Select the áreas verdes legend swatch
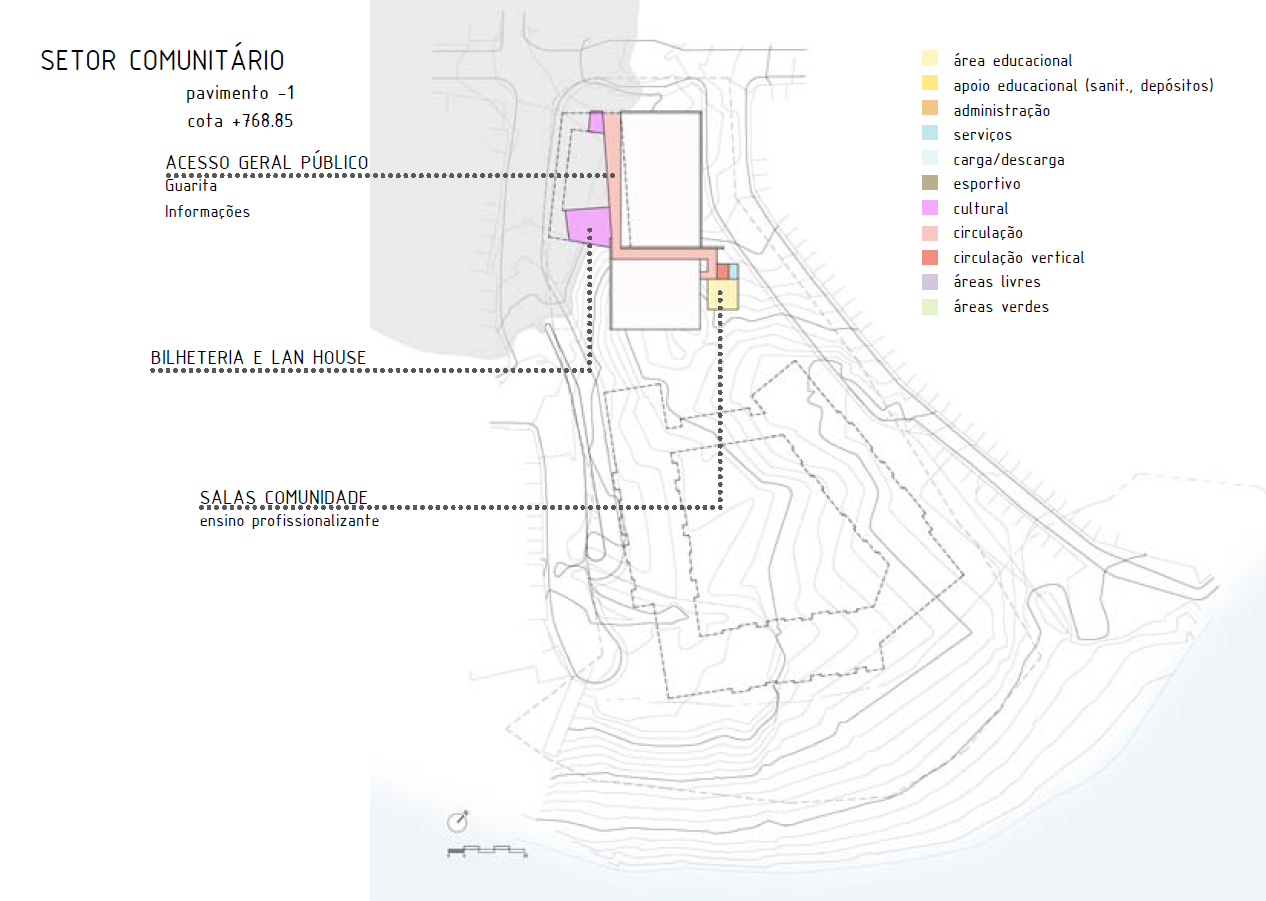The width and height of the screenshot is (1266, 901). click(930, 307)
